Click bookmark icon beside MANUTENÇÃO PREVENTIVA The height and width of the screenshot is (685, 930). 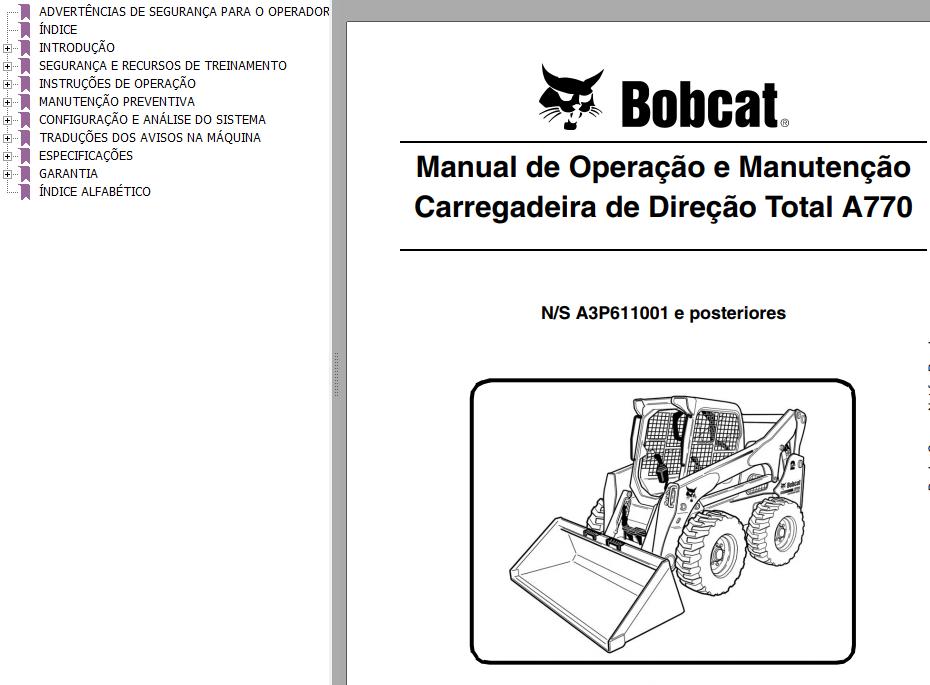[25, 102]
